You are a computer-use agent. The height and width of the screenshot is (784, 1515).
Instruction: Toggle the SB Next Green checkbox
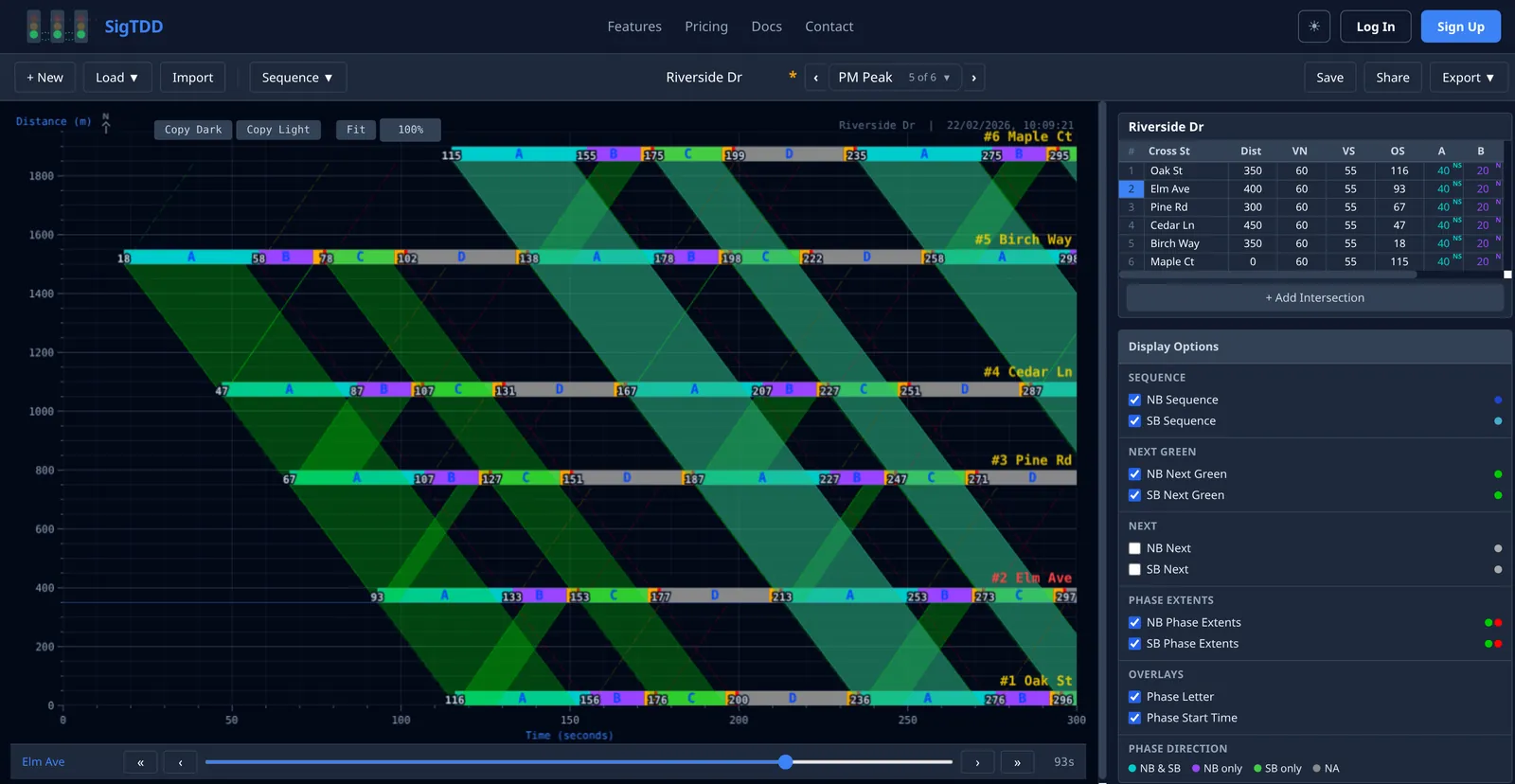coord(1134,495)
